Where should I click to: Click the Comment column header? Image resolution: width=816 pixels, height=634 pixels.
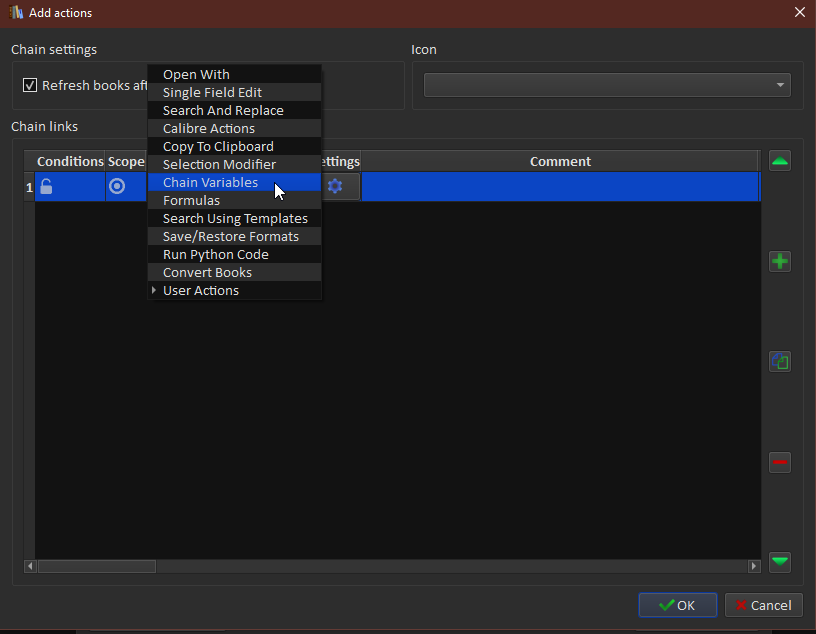[x=560, y=161]
